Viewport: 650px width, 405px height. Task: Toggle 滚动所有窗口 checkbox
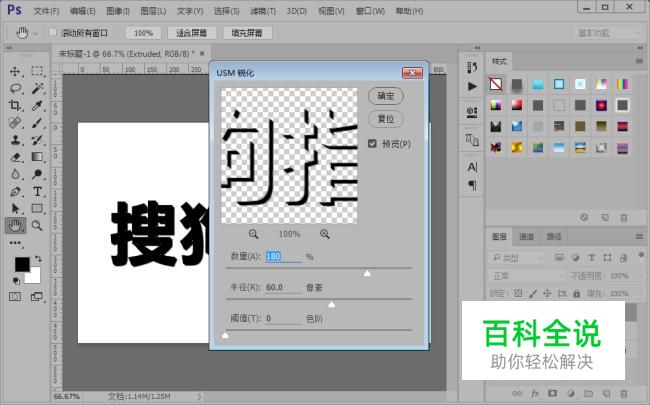pos(53,32)
